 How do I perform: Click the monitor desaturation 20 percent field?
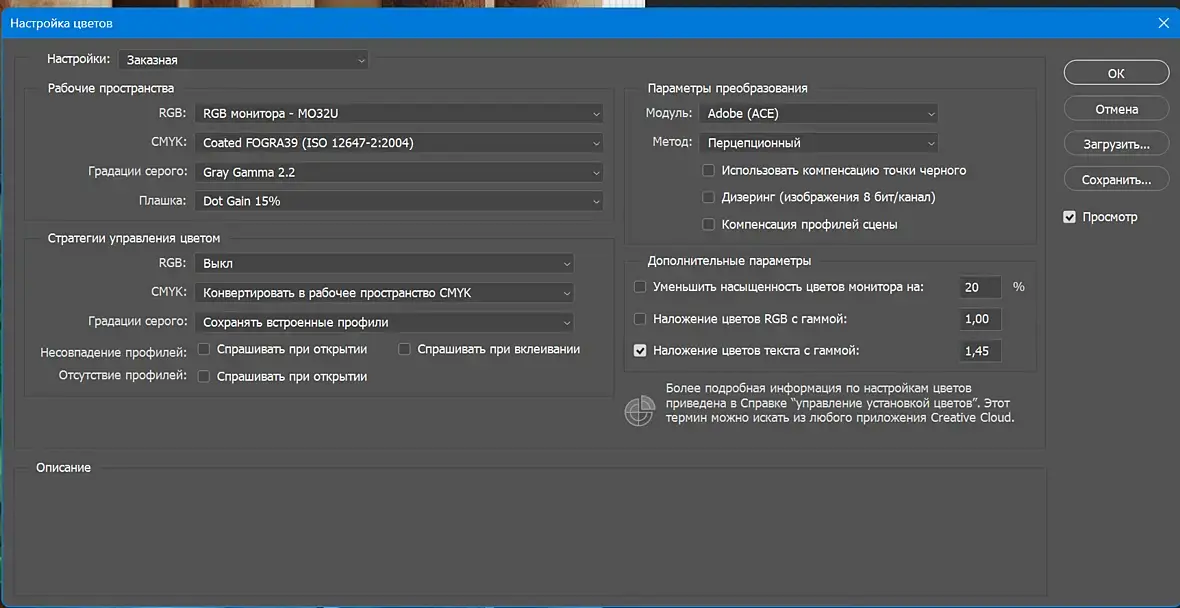click(x=981, y=287)
